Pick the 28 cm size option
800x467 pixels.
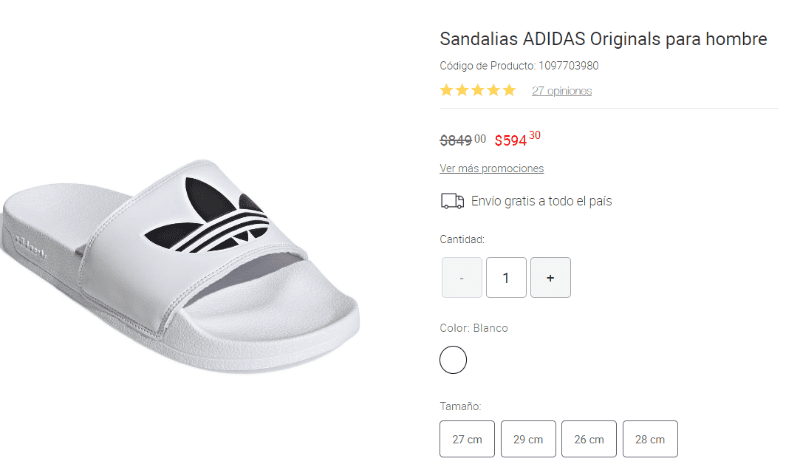(x=650, y=439)
